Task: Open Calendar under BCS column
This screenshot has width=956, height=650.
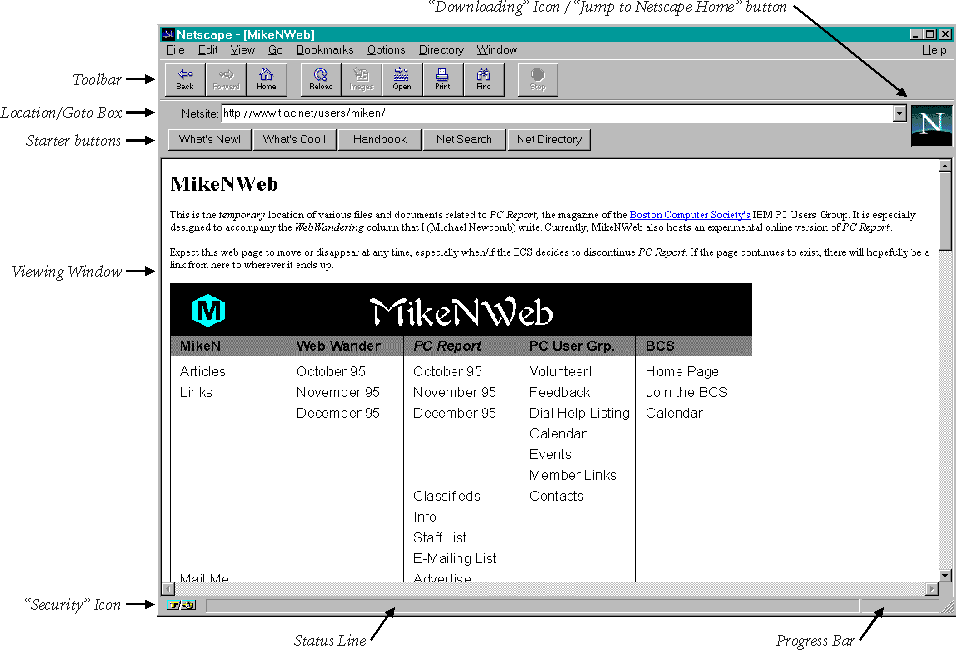Action: click(x=674, y=413)
